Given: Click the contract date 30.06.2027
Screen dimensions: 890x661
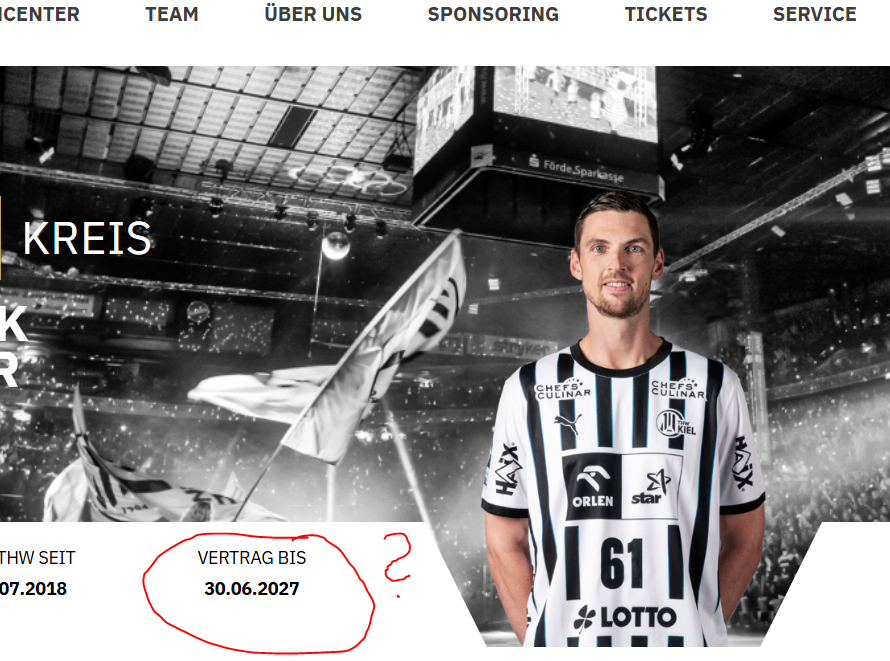Looking at the screenshot, I should click(x=252, y=588).
